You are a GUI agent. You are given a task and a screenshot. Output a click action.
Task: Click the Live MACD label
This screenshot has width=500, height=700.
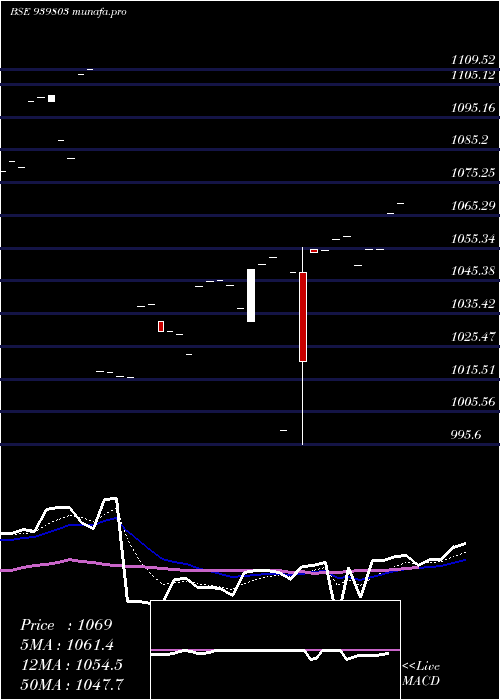point(421,673)
